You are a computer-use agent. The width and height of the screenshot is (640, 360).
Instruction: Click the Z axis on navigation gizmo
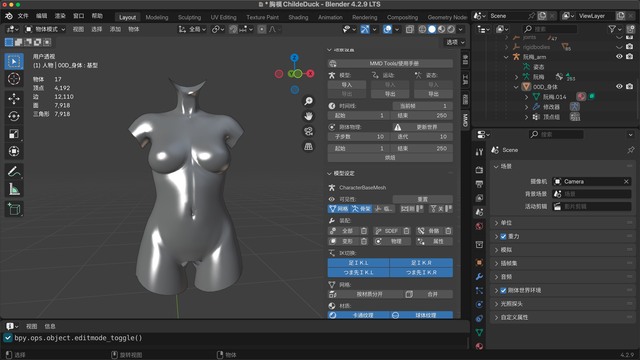tap(294, 58)
